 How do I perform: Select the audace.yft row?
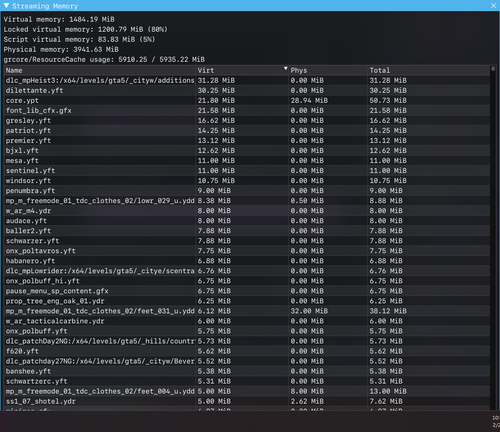(247, 221)
